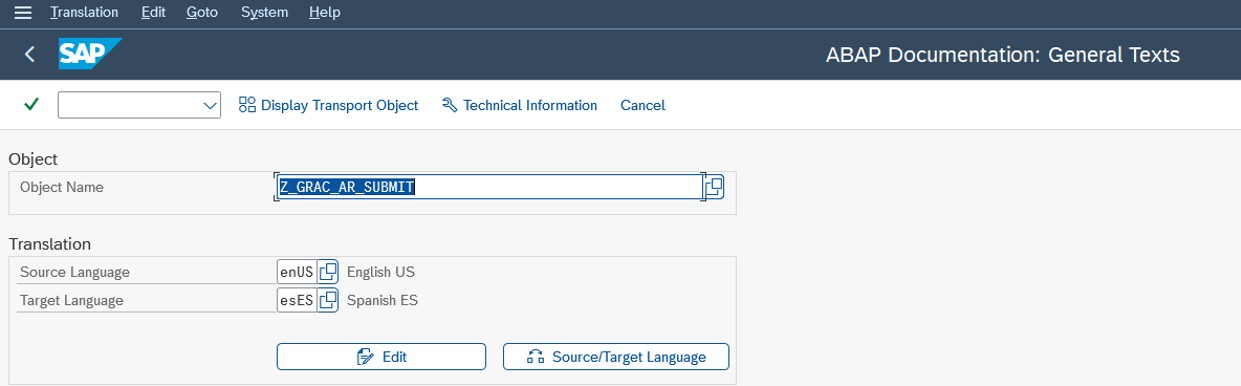Image resolution: width=1241 pixels, height=386 pixels.
Task: Select the Object Name input field
Action: coord(489,187)
